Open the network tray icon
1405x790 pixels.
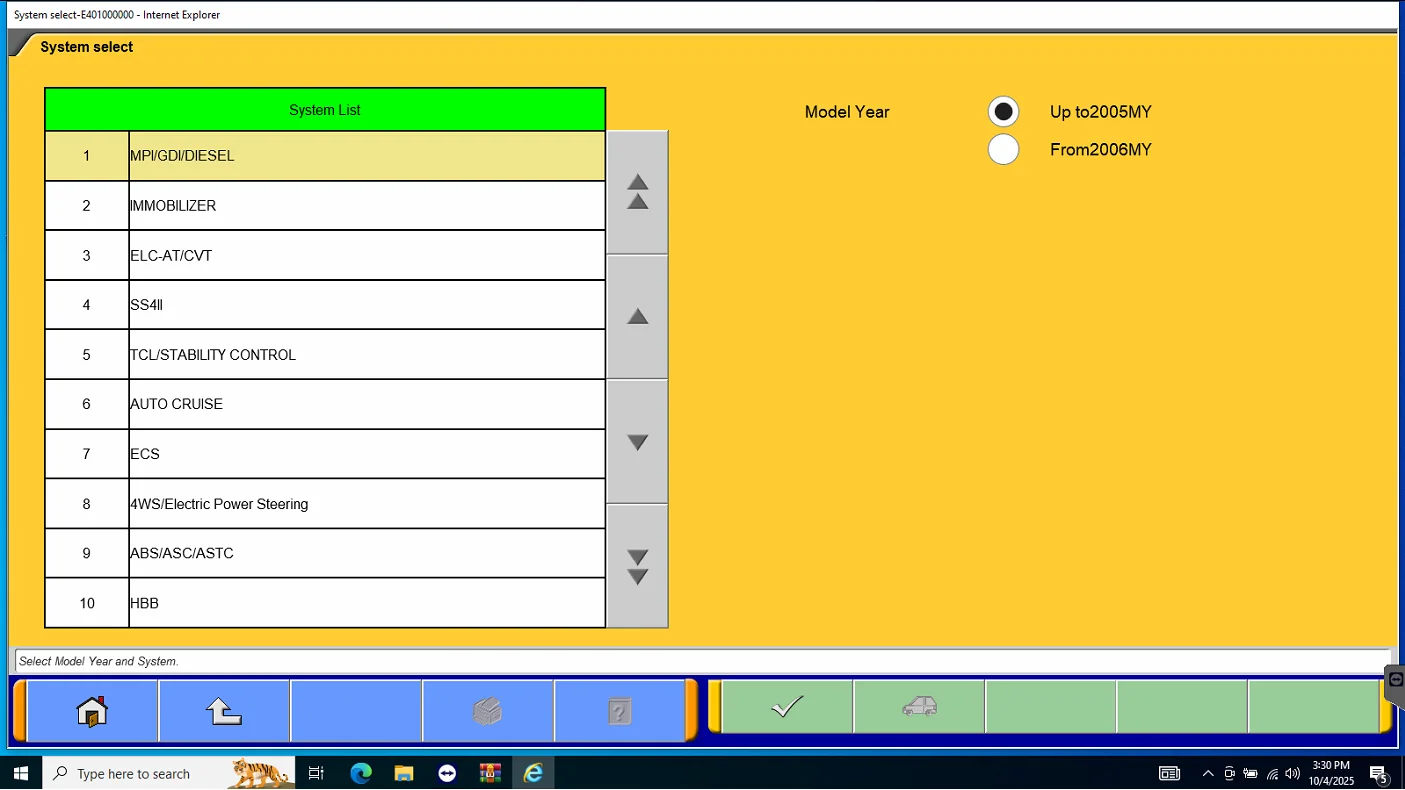(1272, 773)
